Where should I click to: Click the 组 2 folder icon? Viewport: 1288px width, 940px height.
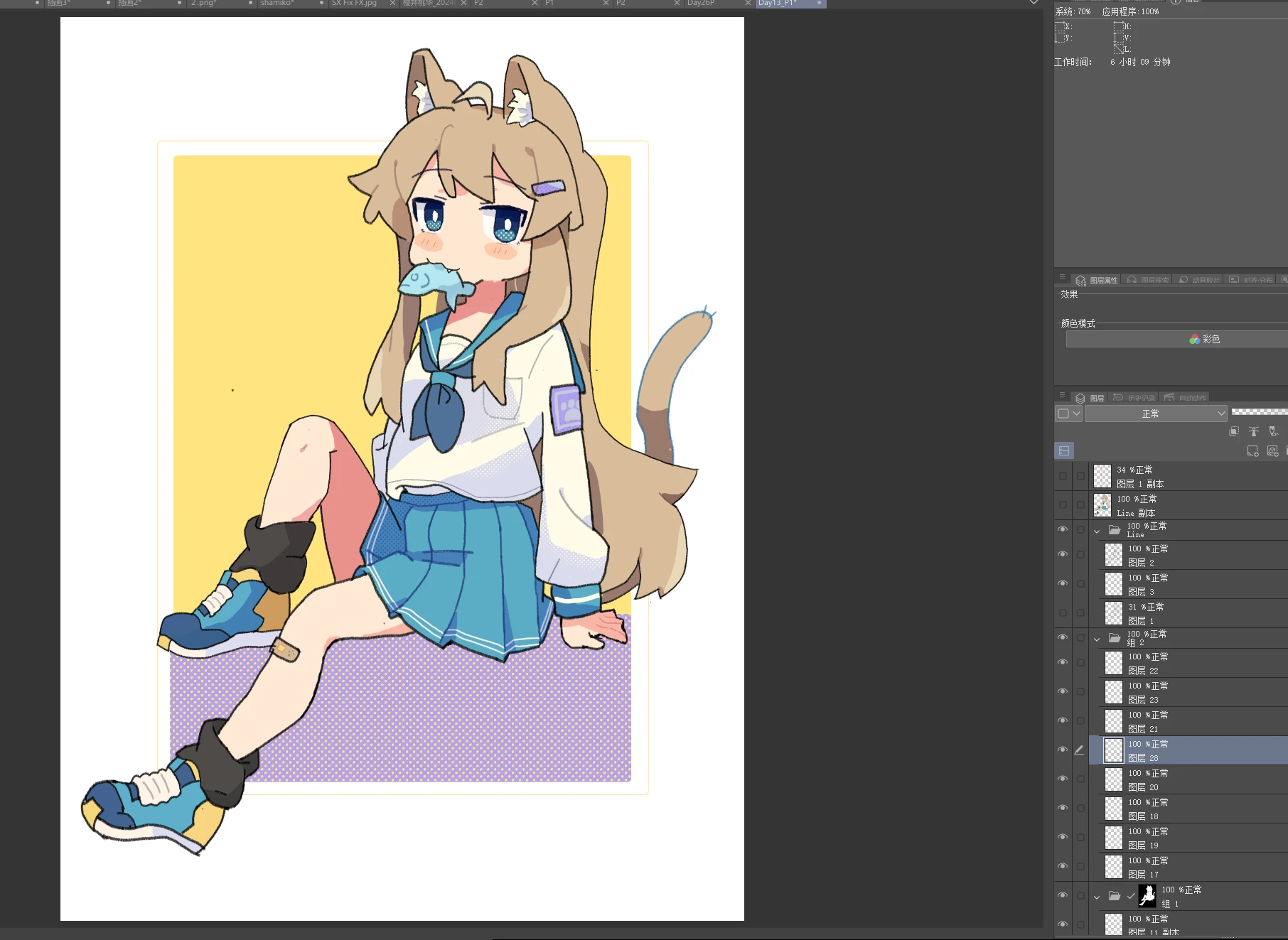click(1115, 638)
